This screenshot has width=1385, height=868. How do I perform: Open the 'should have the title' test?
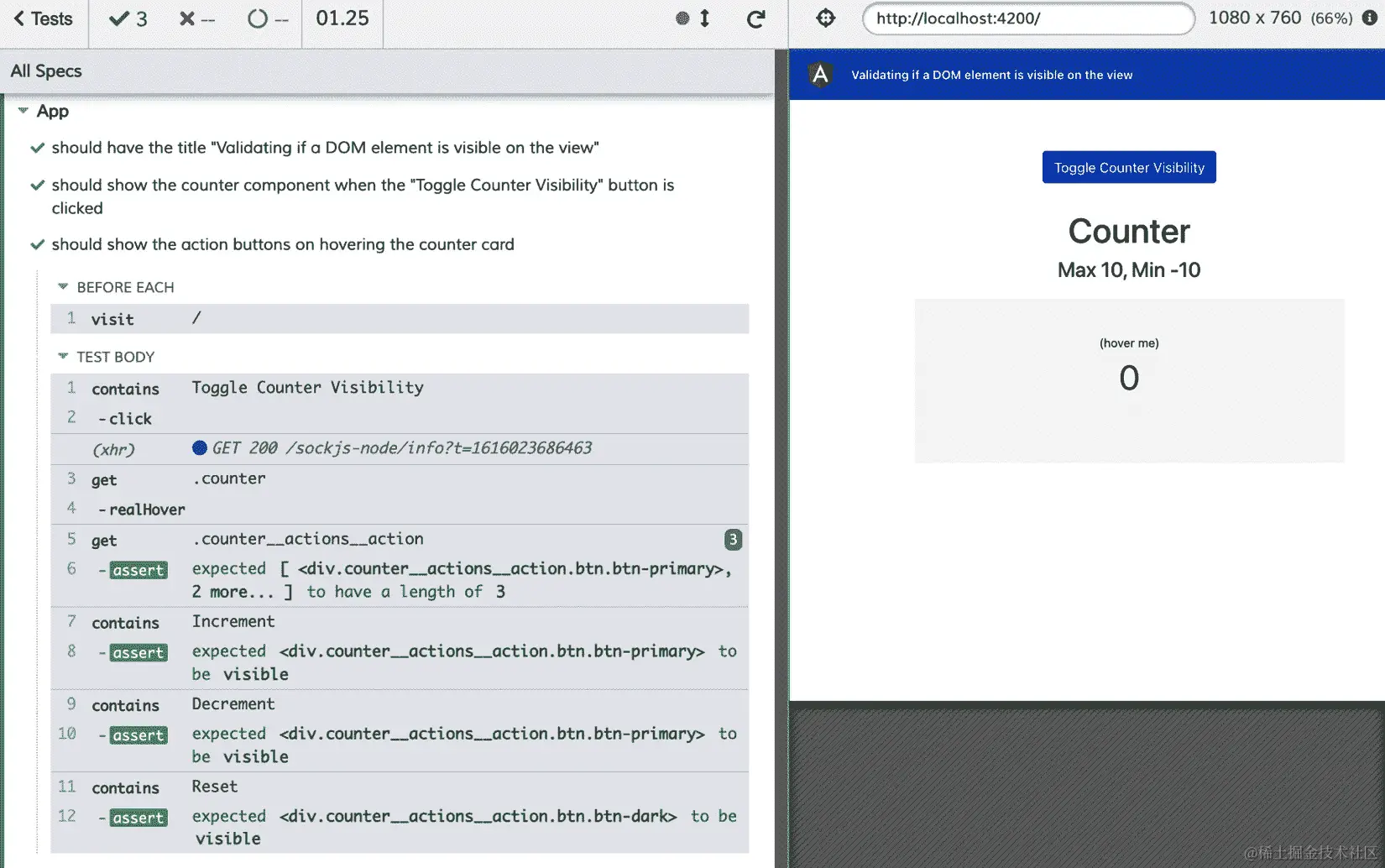coord(325,148)
